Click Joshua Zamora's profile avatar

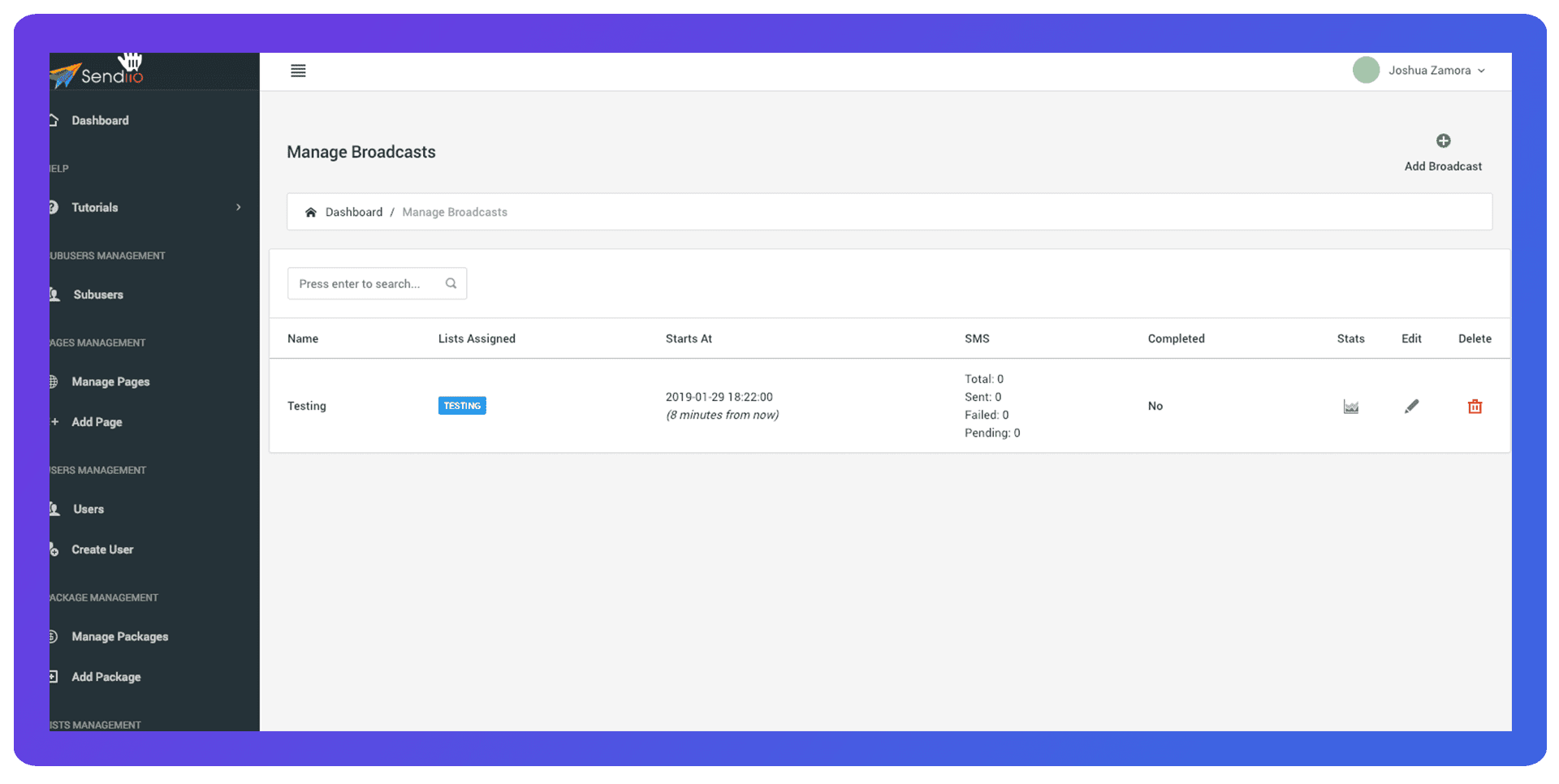click(1366, 71)
